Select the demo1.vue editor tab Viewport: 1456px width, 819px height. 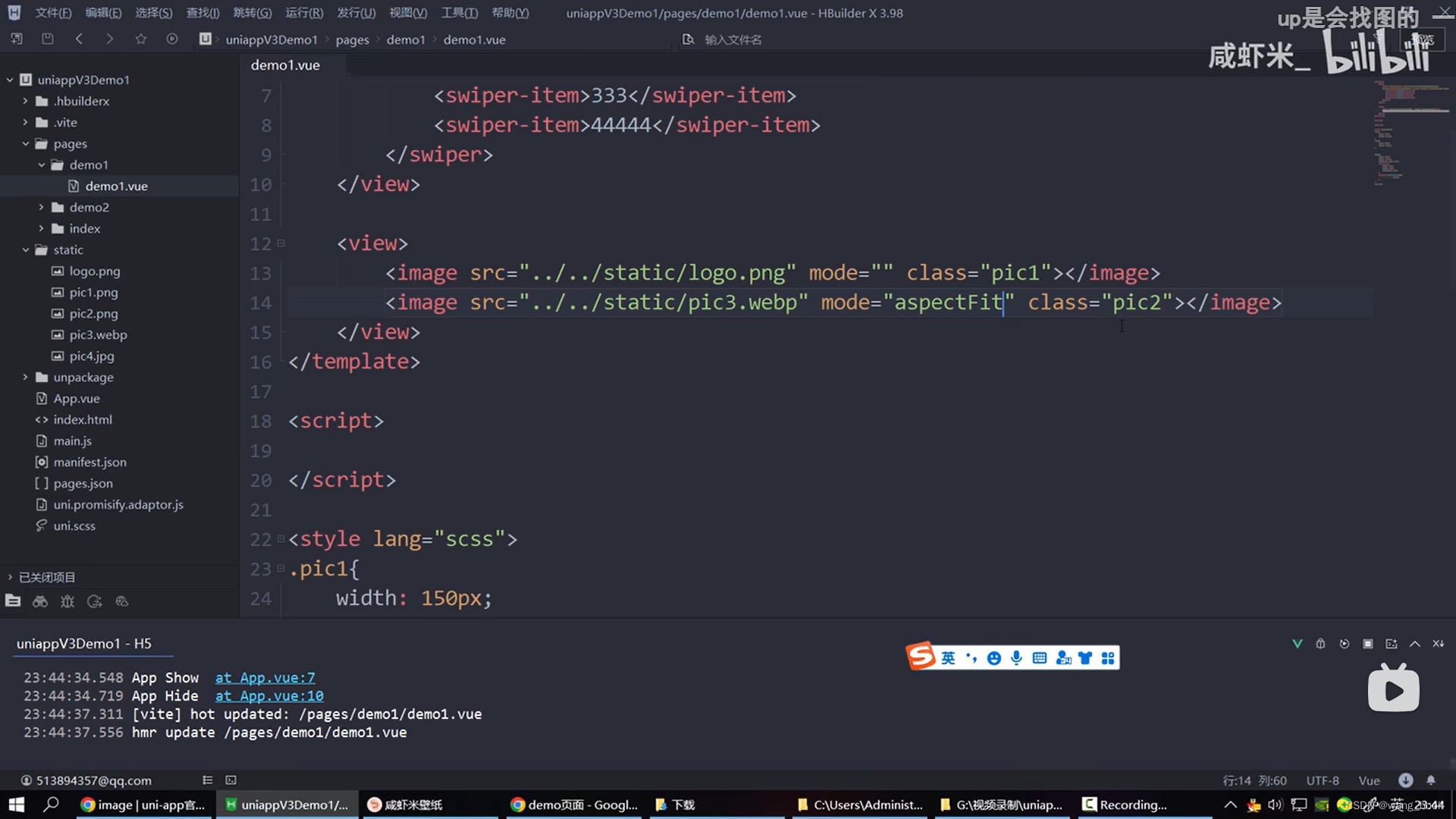285,65
